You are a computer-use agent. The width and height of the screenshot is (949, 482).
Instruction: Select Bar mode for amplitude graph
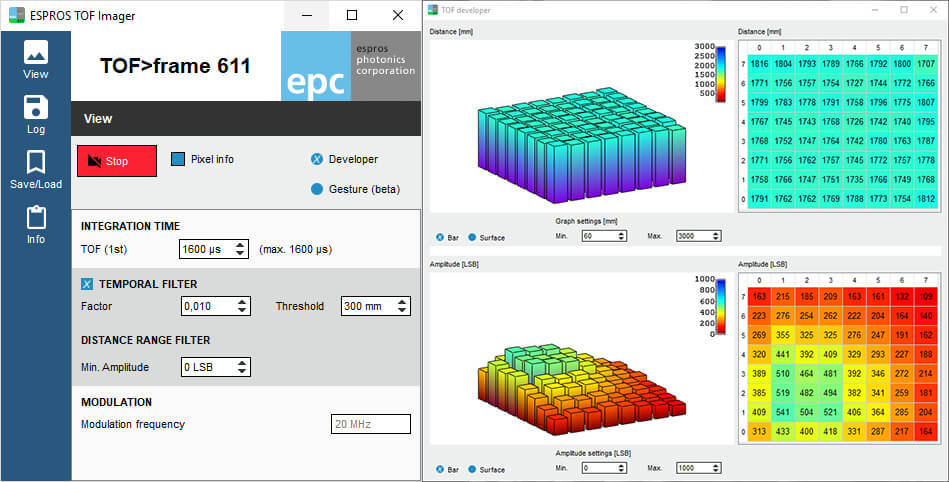440,469
